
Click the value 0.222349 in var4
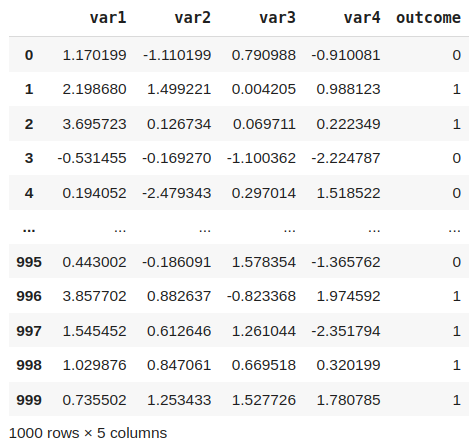coord(348,124)
